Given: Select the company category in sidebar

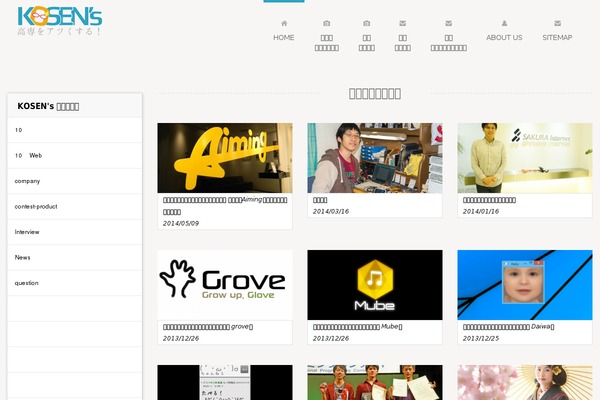Looking at the screenshot, I should 75,181.
